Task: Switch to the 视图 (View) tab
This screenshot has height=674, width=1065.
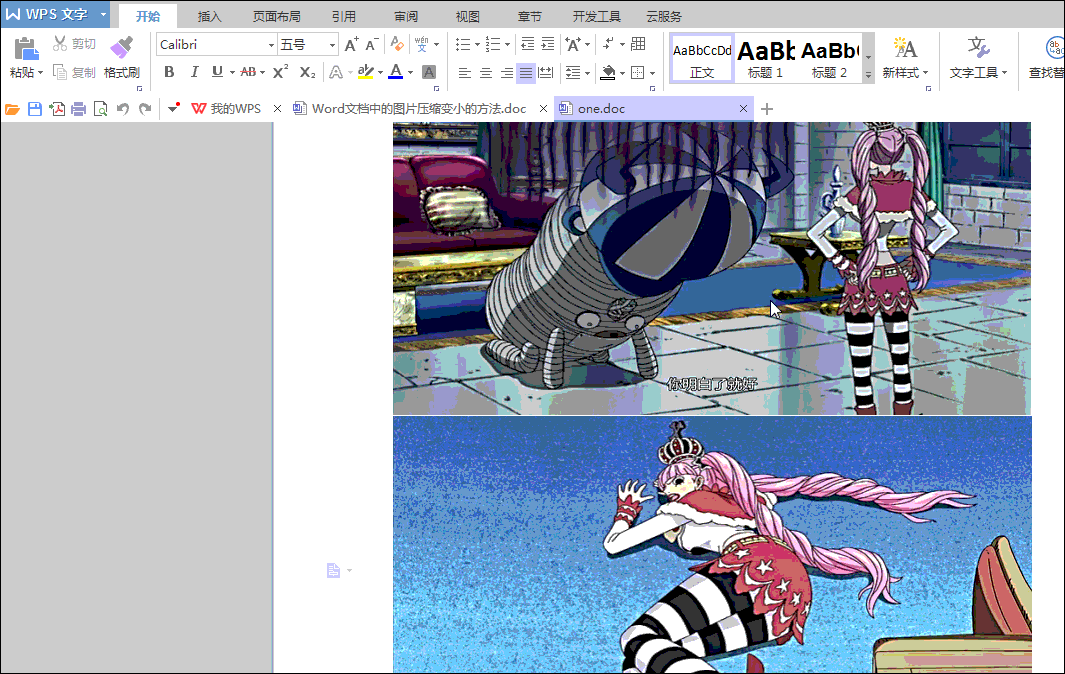Action: [467, 16]
